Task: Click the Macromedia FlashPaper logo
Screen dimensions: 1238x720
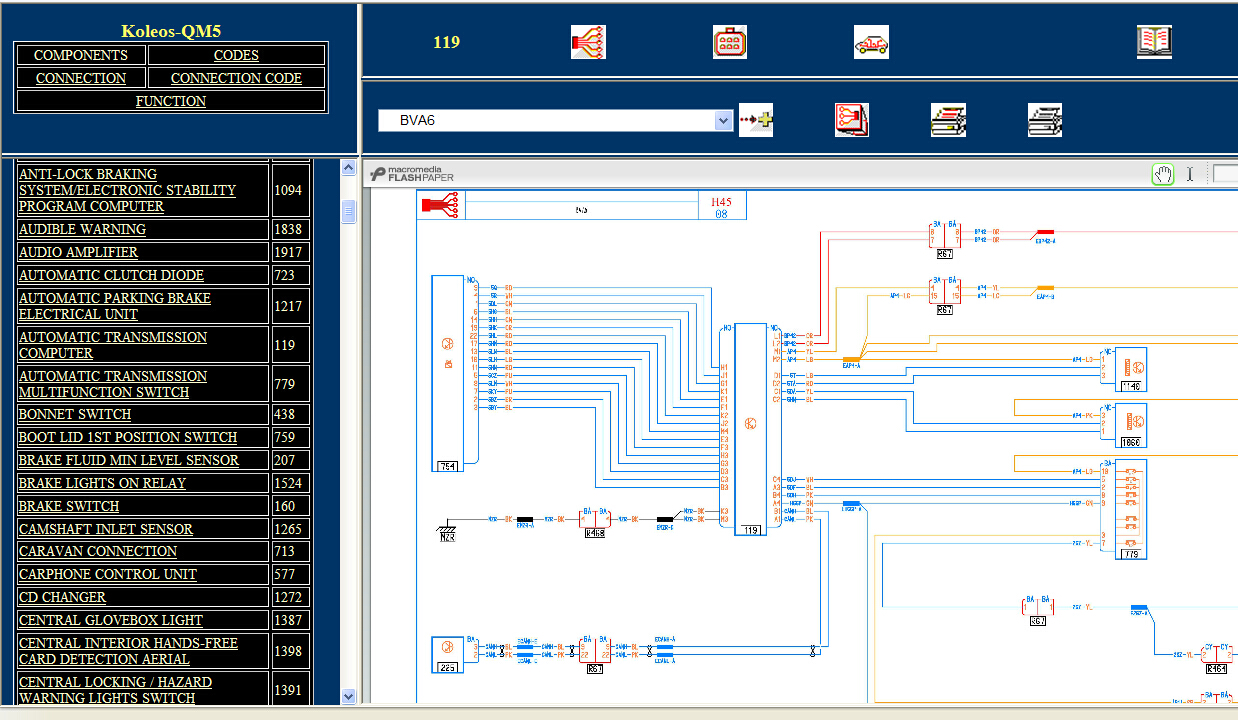Action: [412, 174]
